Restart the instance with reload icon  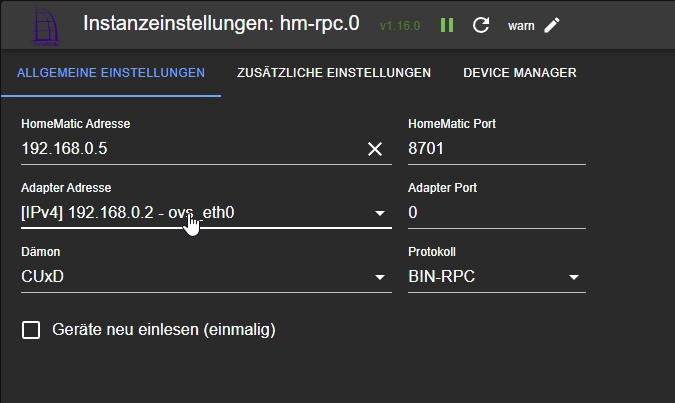(480, 25)
